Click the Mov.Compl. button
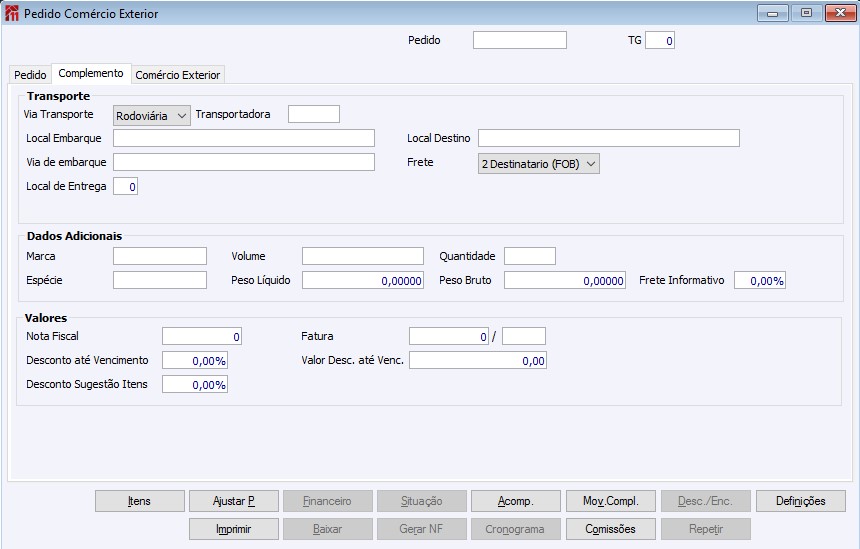The width and height of the screenshot is (860, 549). pos(610,501)
